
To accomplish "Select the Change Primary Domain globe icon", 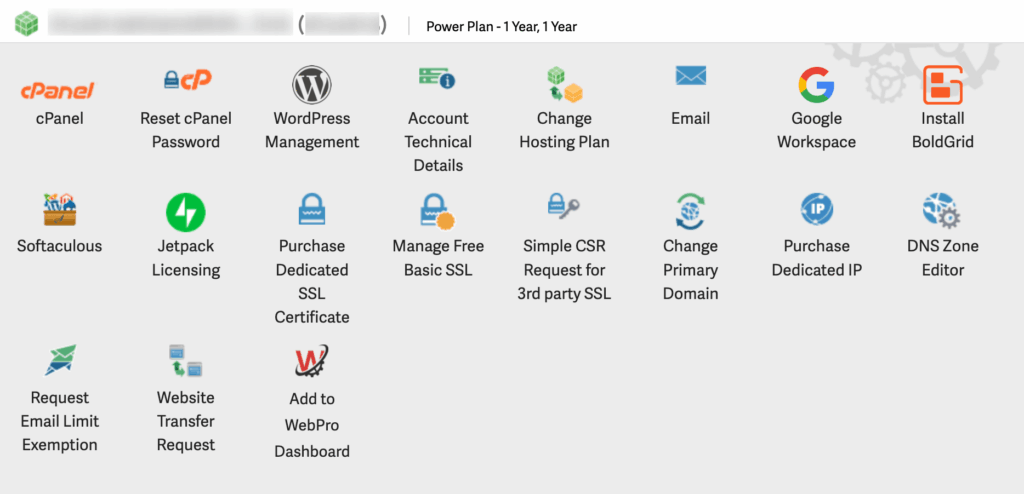I will 690,212.
